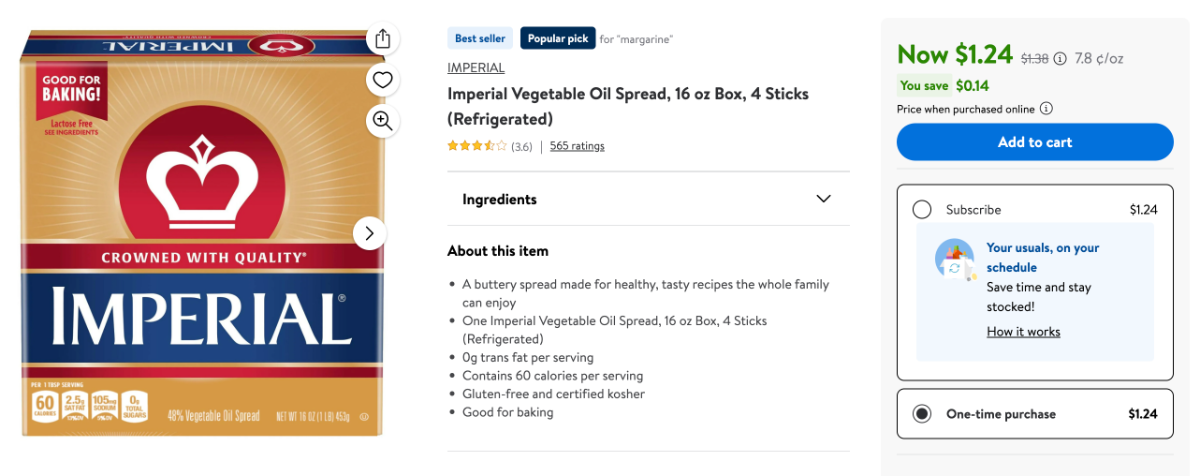Show next product image with arrow
The height and width of the screenshot is (476, 1200).
coord(369,233)
